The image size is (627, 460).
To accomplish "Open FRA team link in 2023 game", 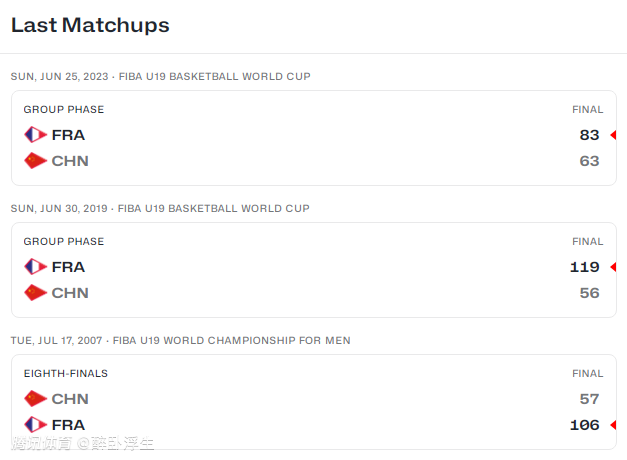I will (68, 135).
